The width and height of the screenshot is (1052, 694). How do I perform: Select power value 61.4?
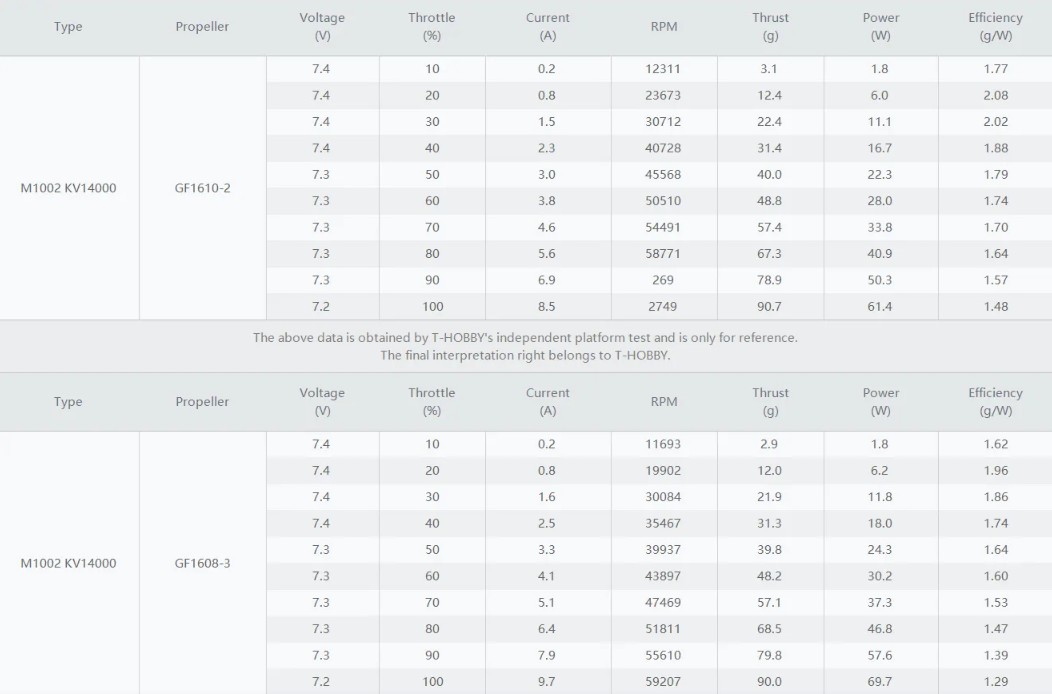pos(880,306)
